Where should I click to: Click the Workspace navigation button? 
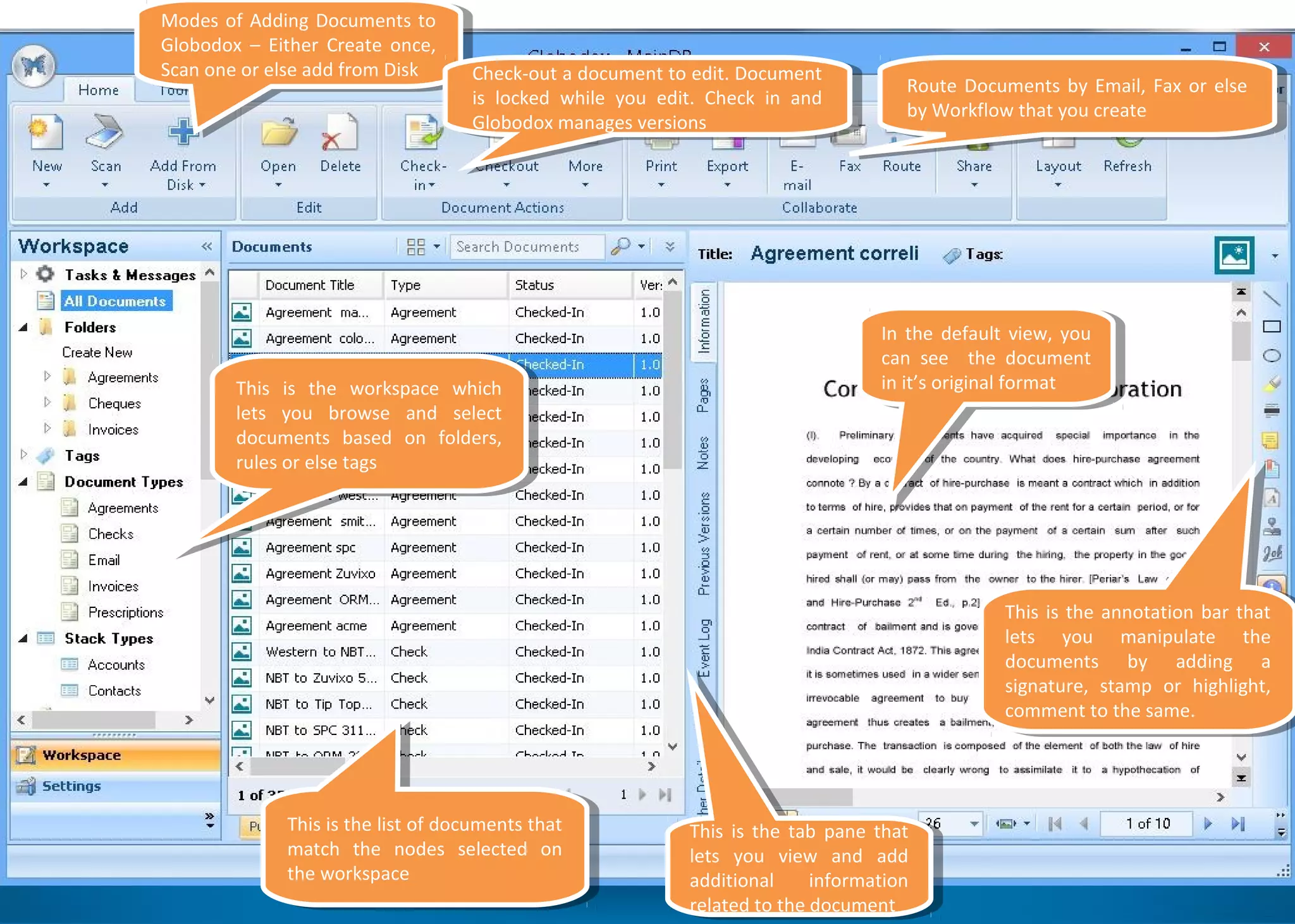point(116,755)
